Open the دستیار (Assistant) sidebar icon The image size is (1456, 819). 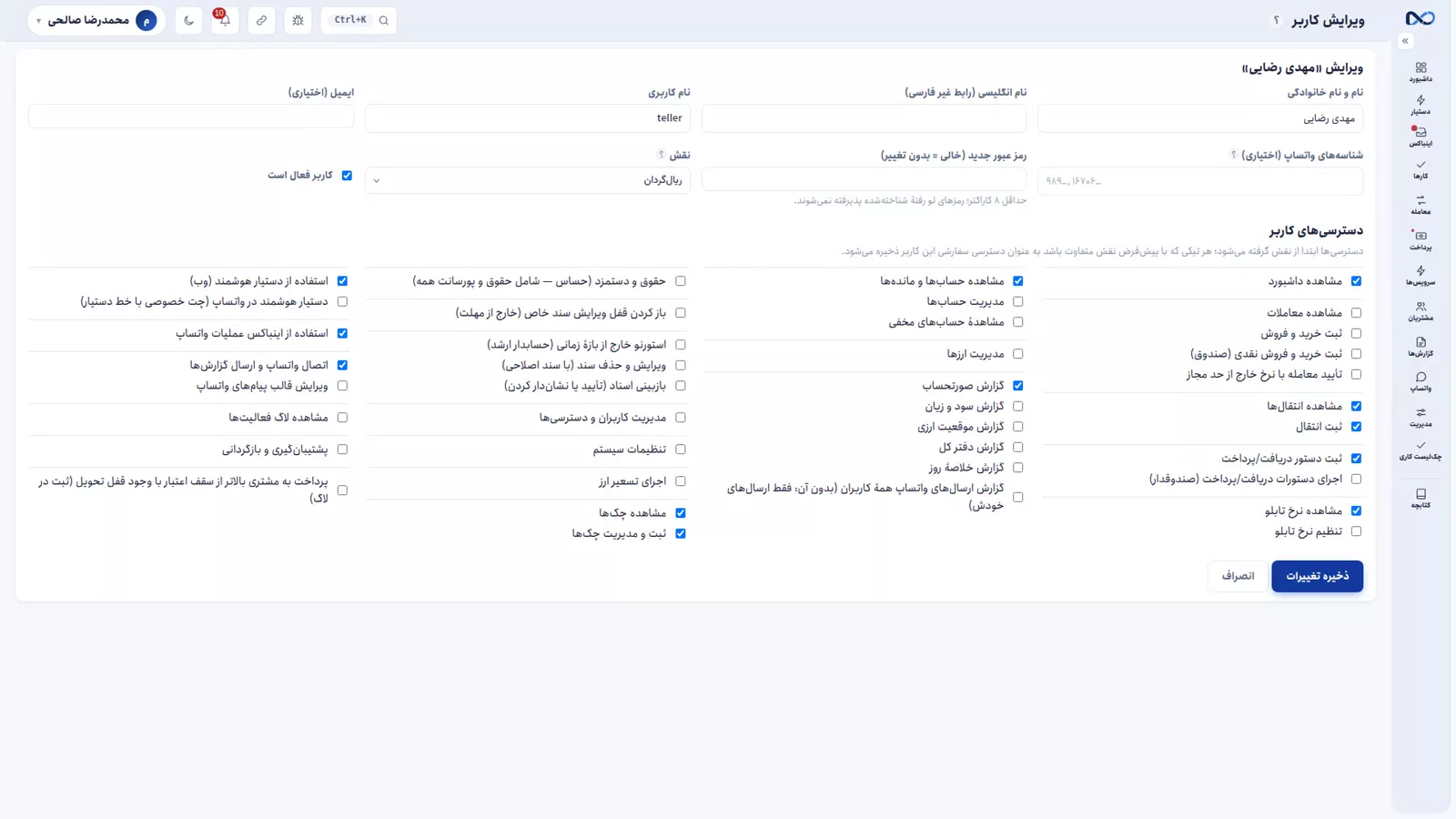tap(1421, 106)
